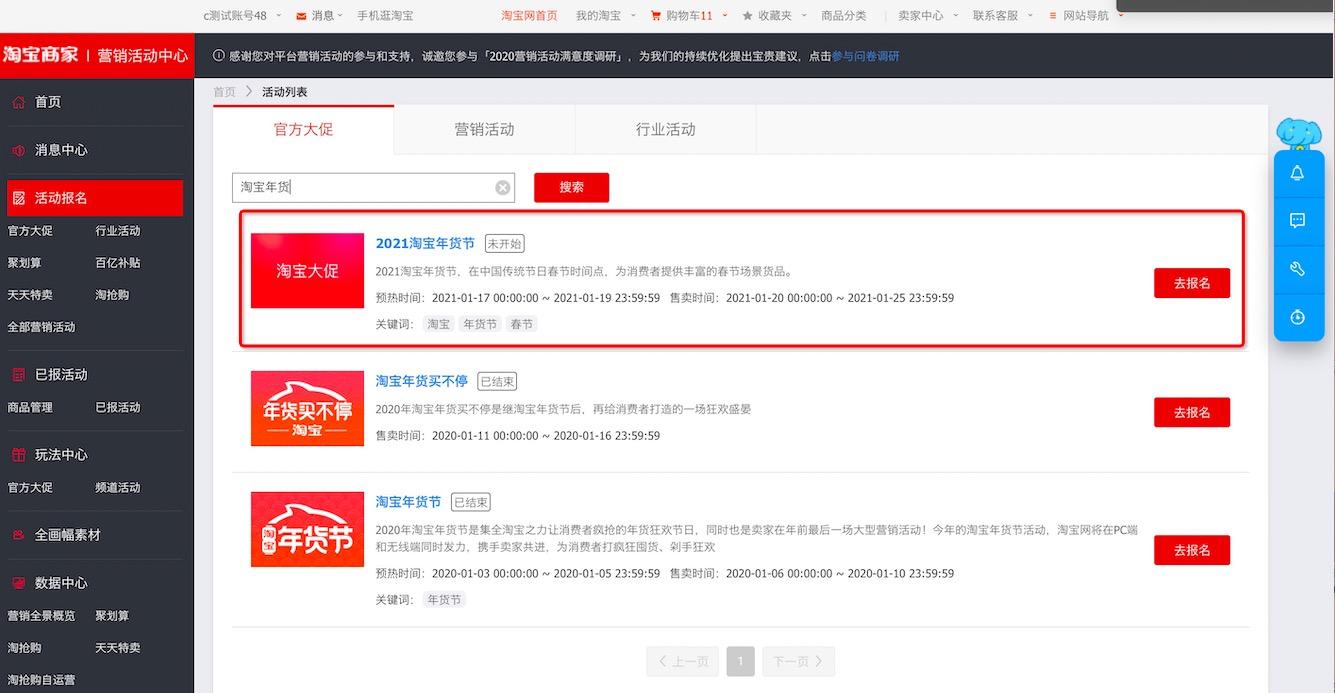Switch to the 行业活动 tab

tap(665, 129)
